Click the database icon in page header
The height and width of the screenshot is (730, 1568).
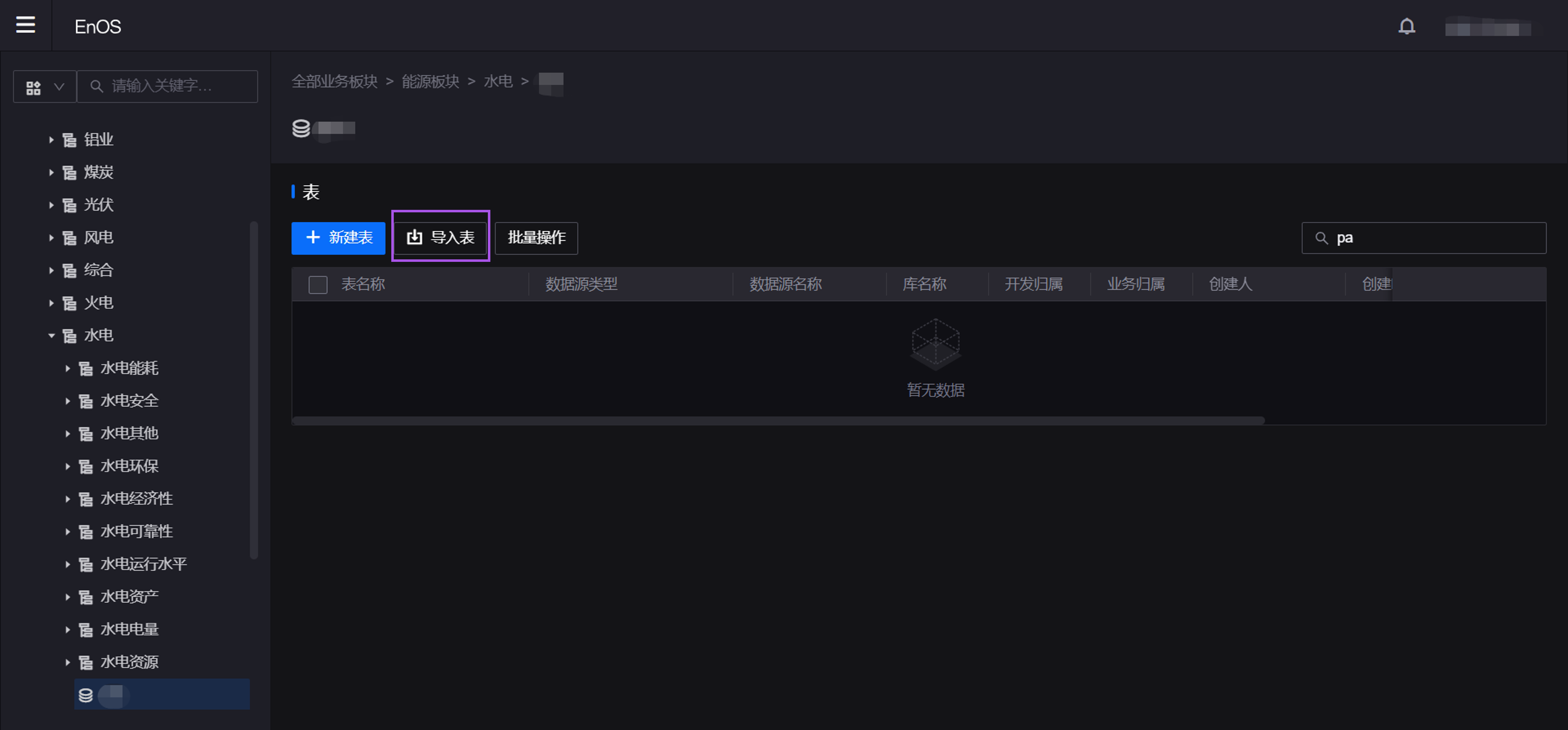click(x=301, y=128)
